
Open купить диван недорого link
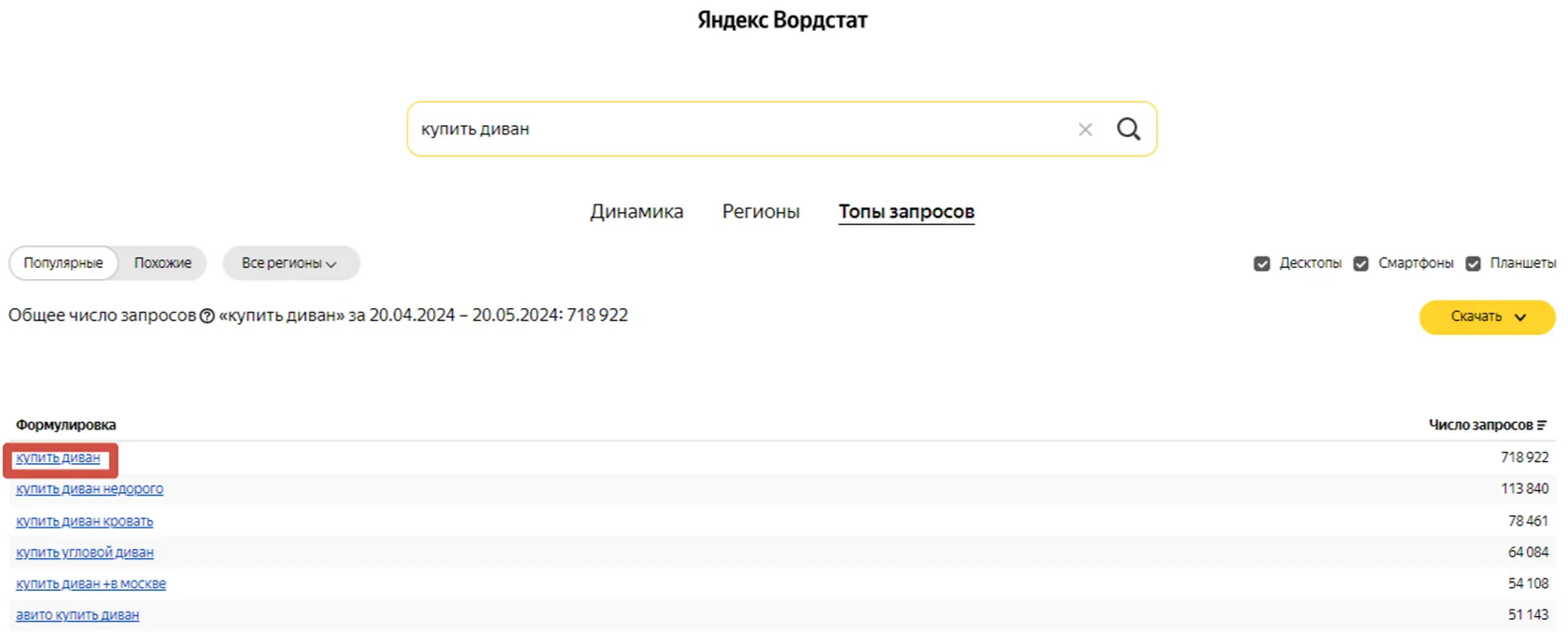(90, 488)
